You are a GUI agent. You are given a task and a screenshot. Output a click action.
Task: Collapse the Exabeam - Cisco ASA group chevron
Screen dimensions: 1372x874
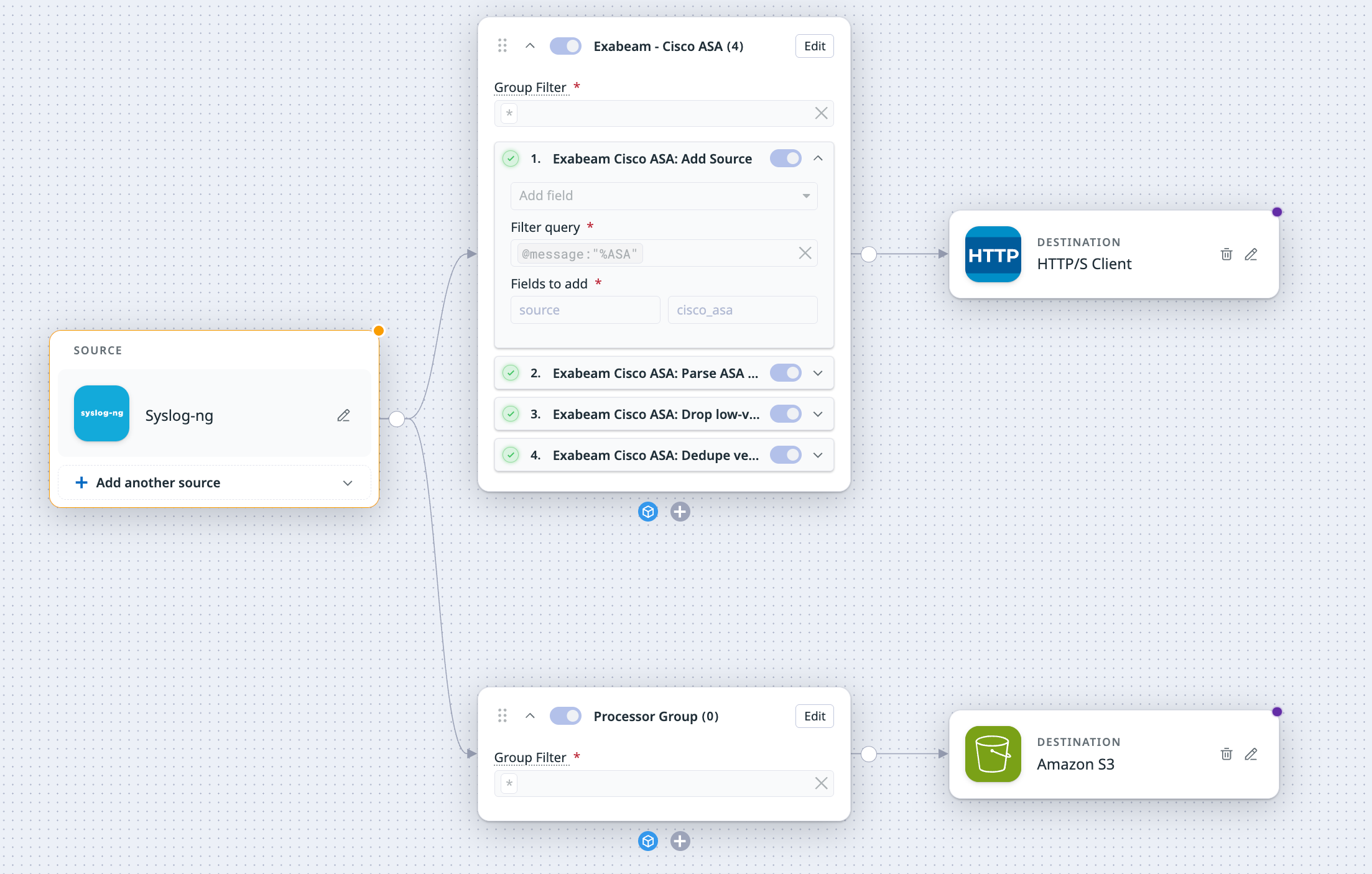pyautogui.click(x=530, y=46)
